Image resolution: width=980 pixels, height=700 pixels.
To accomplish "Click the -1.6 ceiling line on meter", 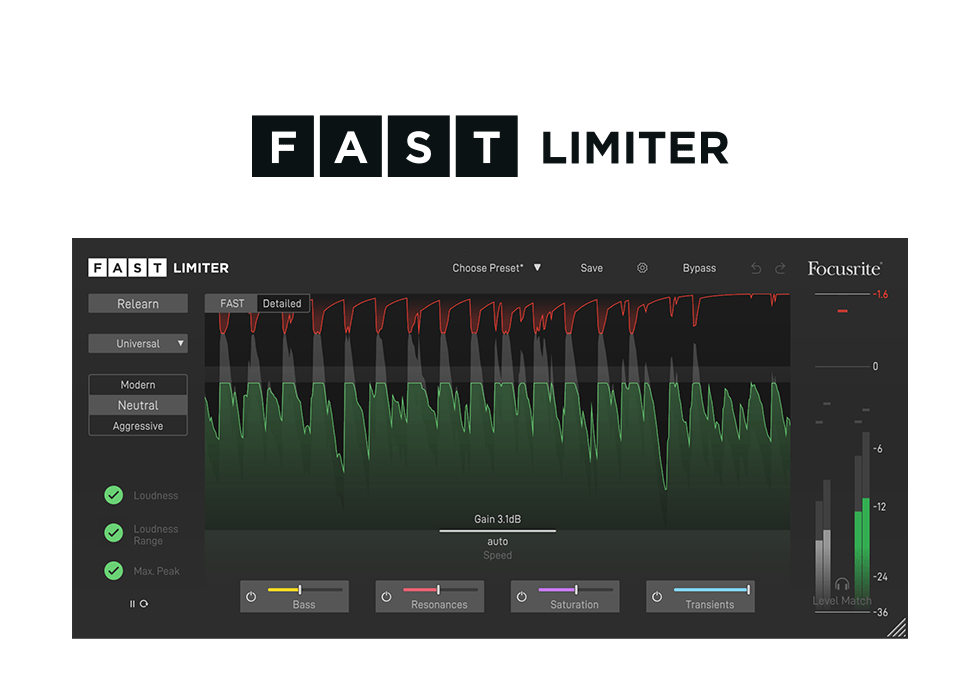I will click(842, 294).
